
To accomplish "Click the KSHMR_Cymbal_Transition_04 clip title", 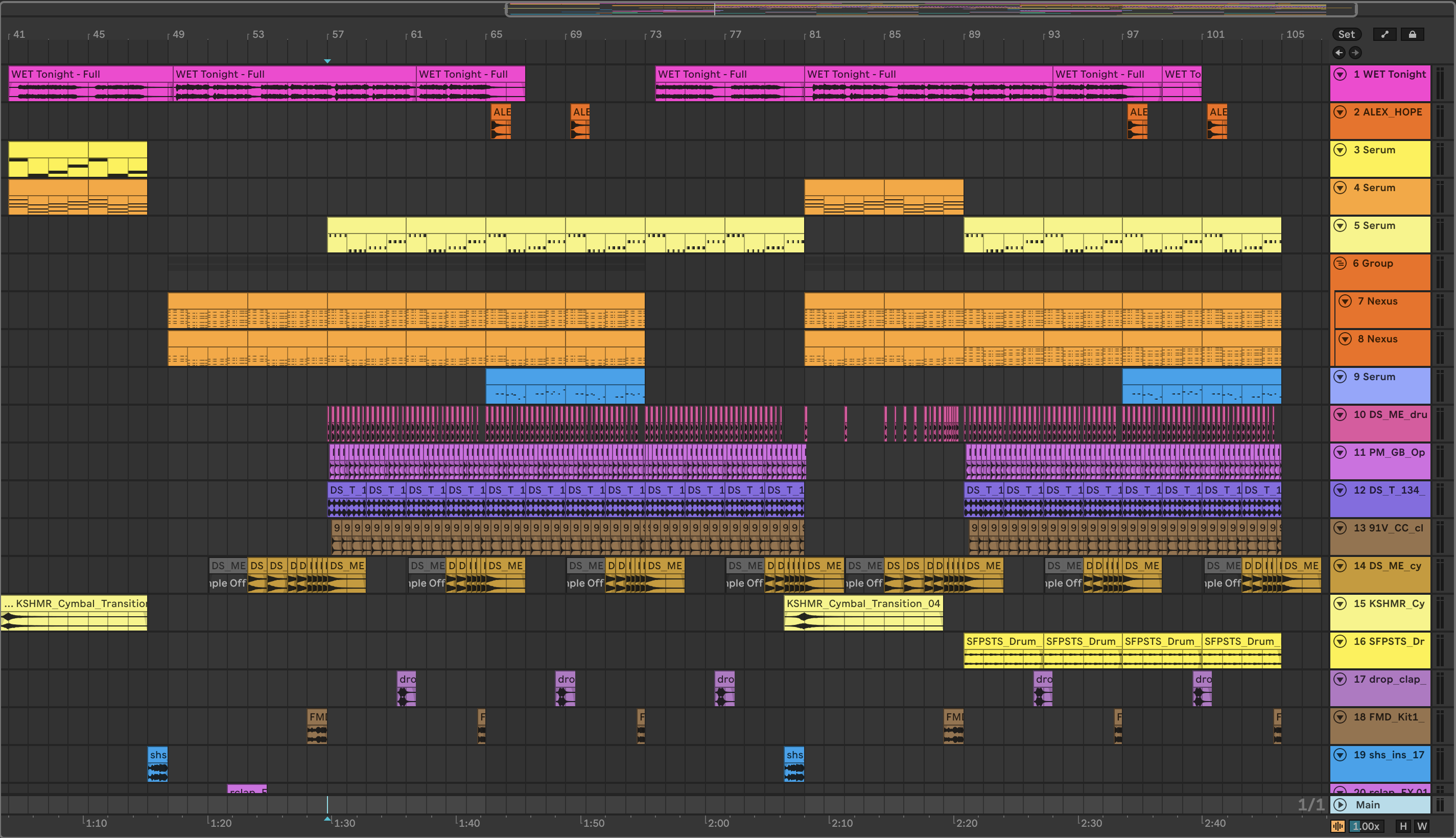I will tap(863, 603).
